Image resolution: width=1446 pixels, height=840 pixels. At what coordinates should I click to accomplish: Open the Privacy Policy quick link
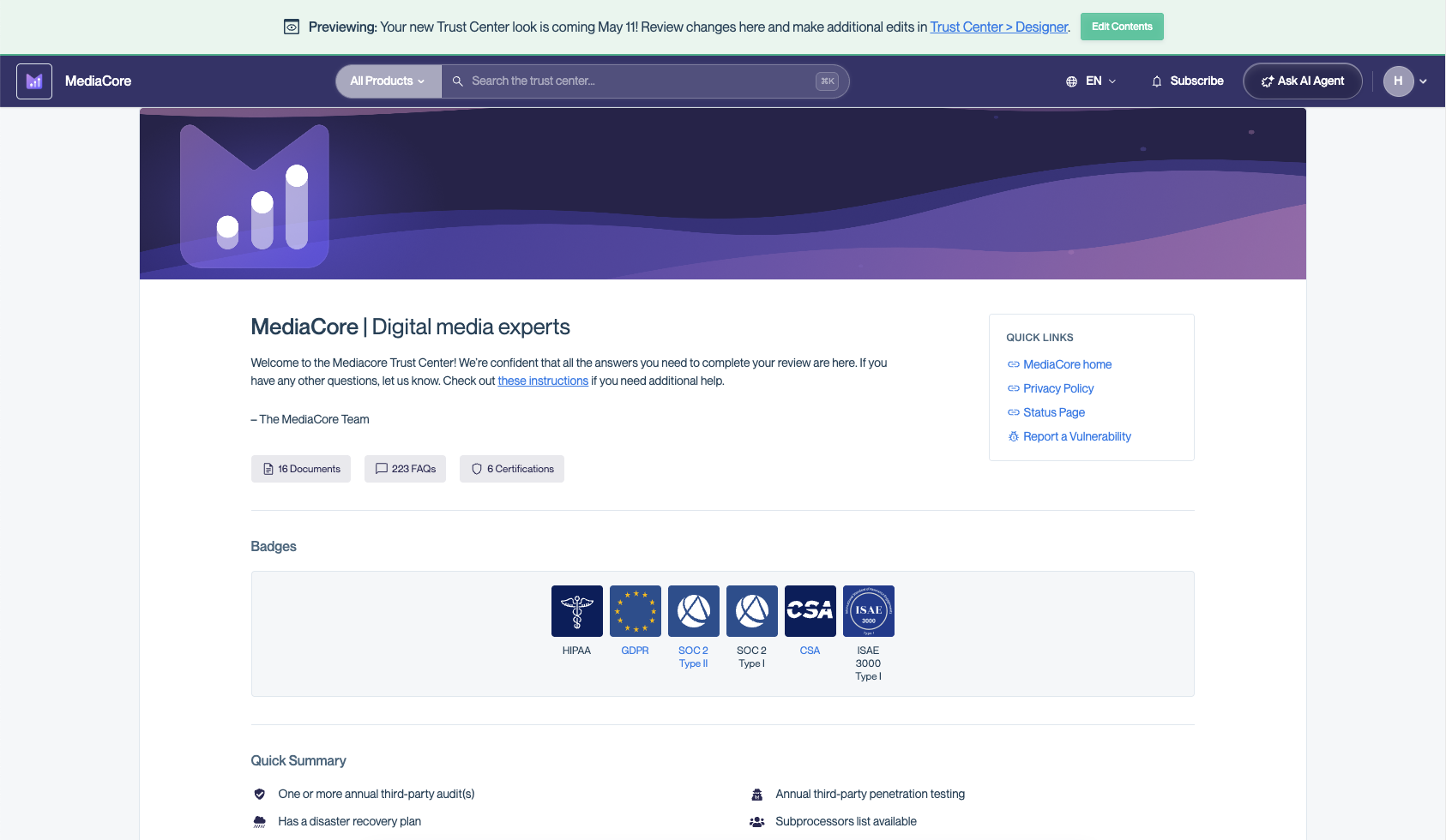pos(1058,388)
